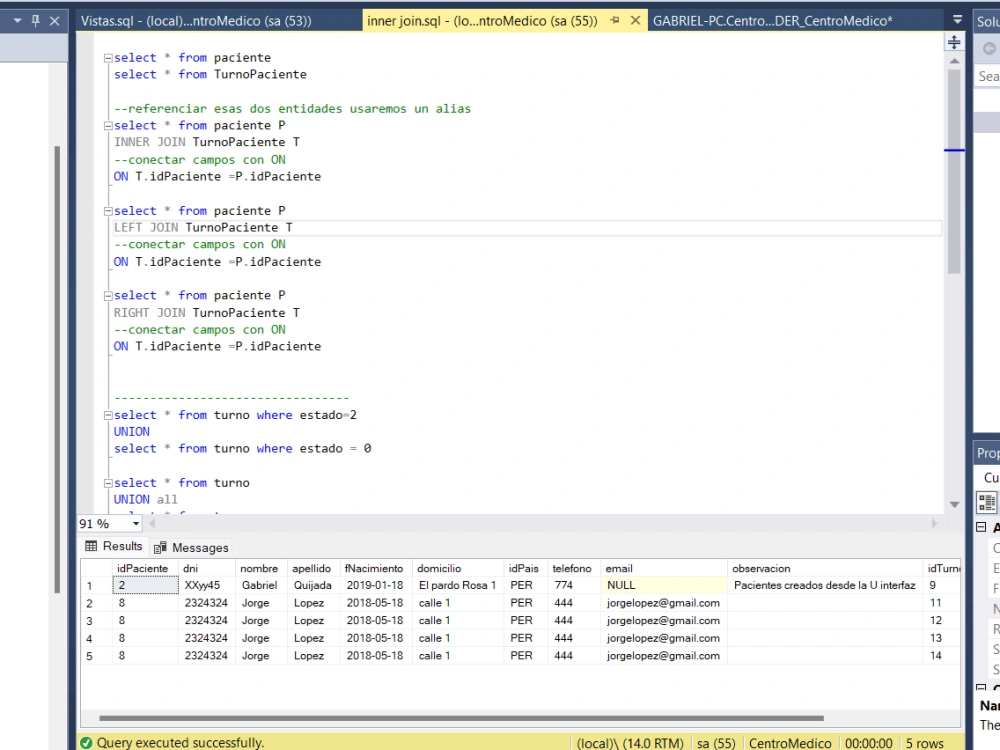Viewport: 1000px width, 750px height.
Task: Click the editor vertical scrollbar thumb
Action: [954, 171]
